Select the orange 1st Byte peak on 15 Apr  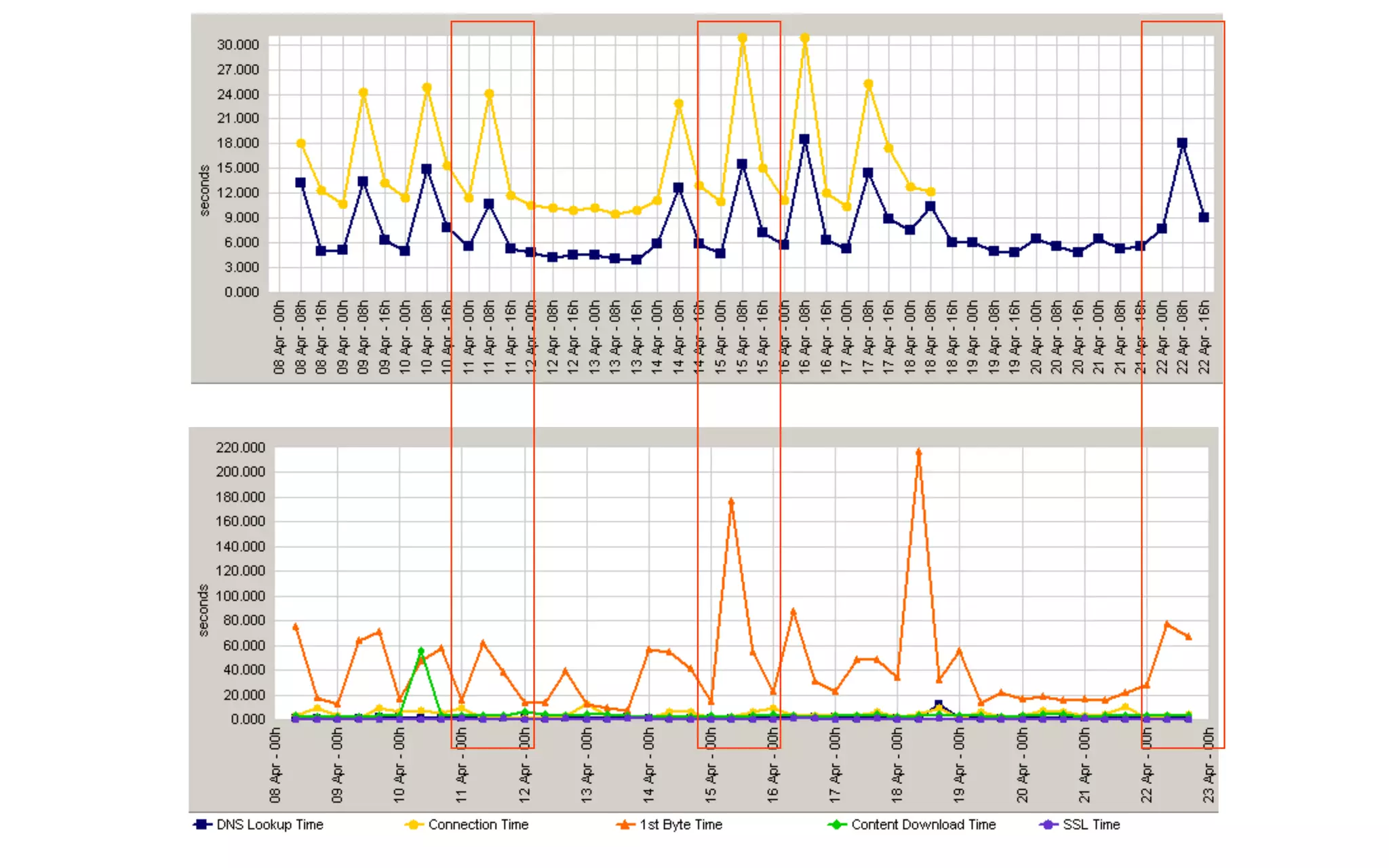(x=731, y=502)
